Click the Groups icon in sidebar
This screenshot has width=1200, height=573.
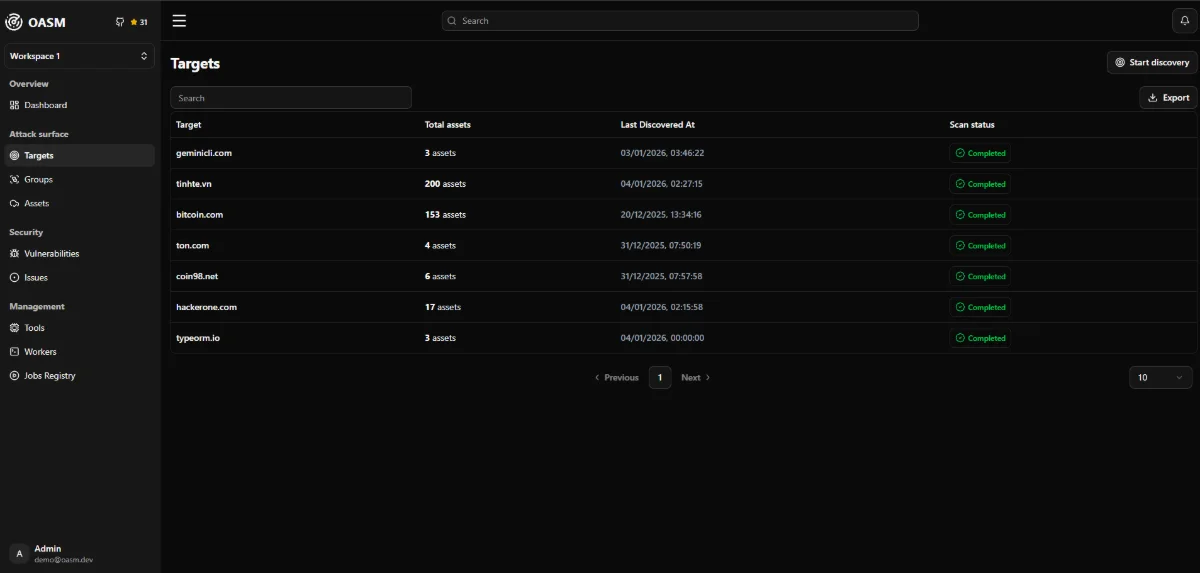(x=14, y=179)
